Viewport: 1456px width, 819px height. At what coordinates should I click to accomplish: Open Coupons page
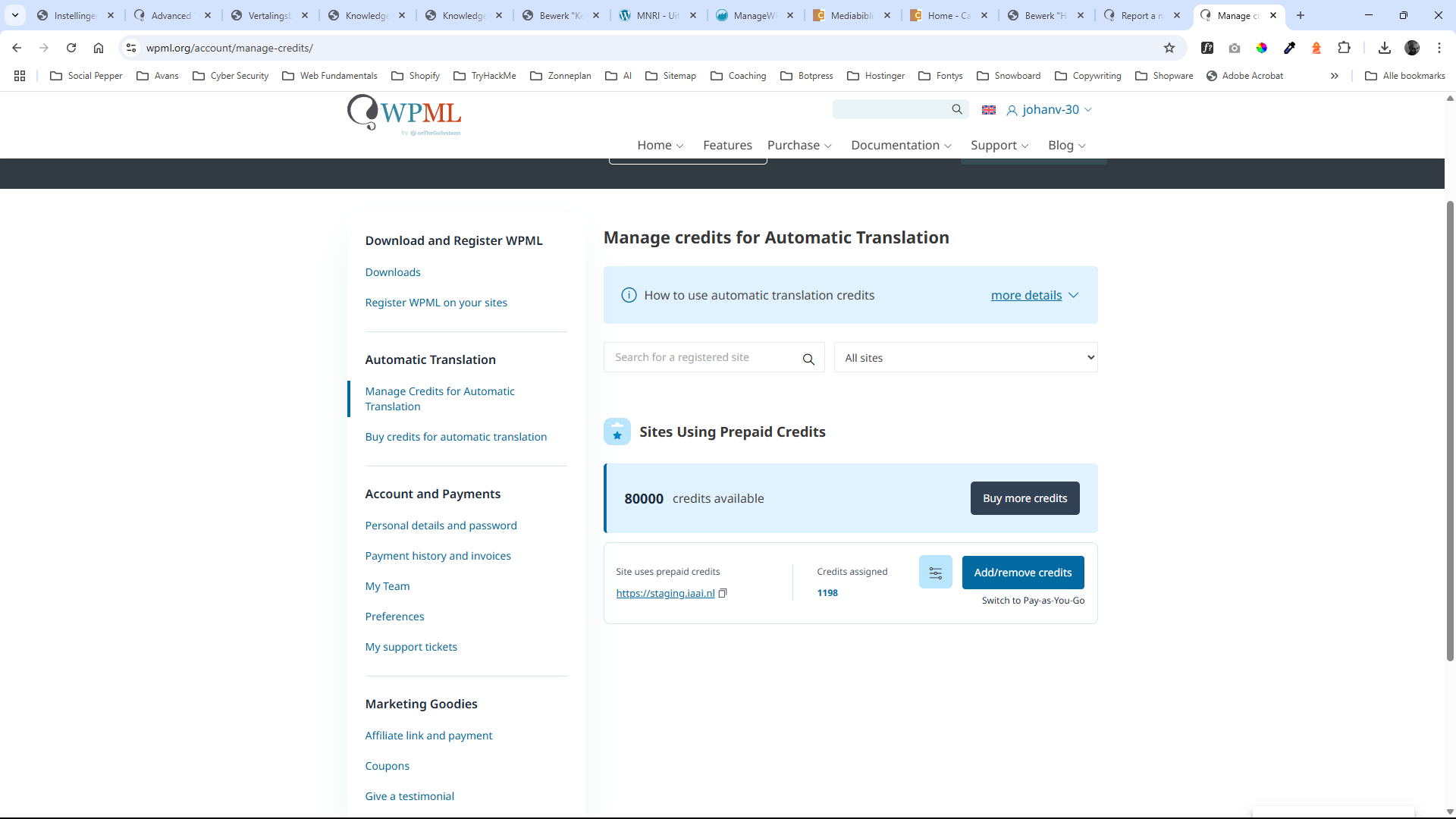(387, 766)
